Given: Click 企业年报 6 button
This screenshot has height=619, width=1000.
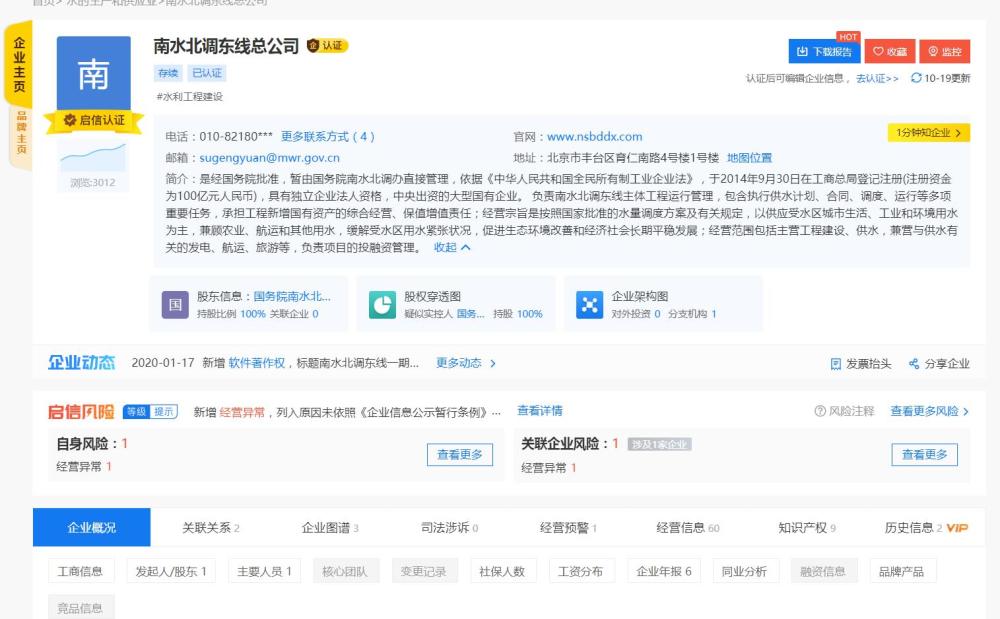Looking at the screenshot, I should pos(664,571).
